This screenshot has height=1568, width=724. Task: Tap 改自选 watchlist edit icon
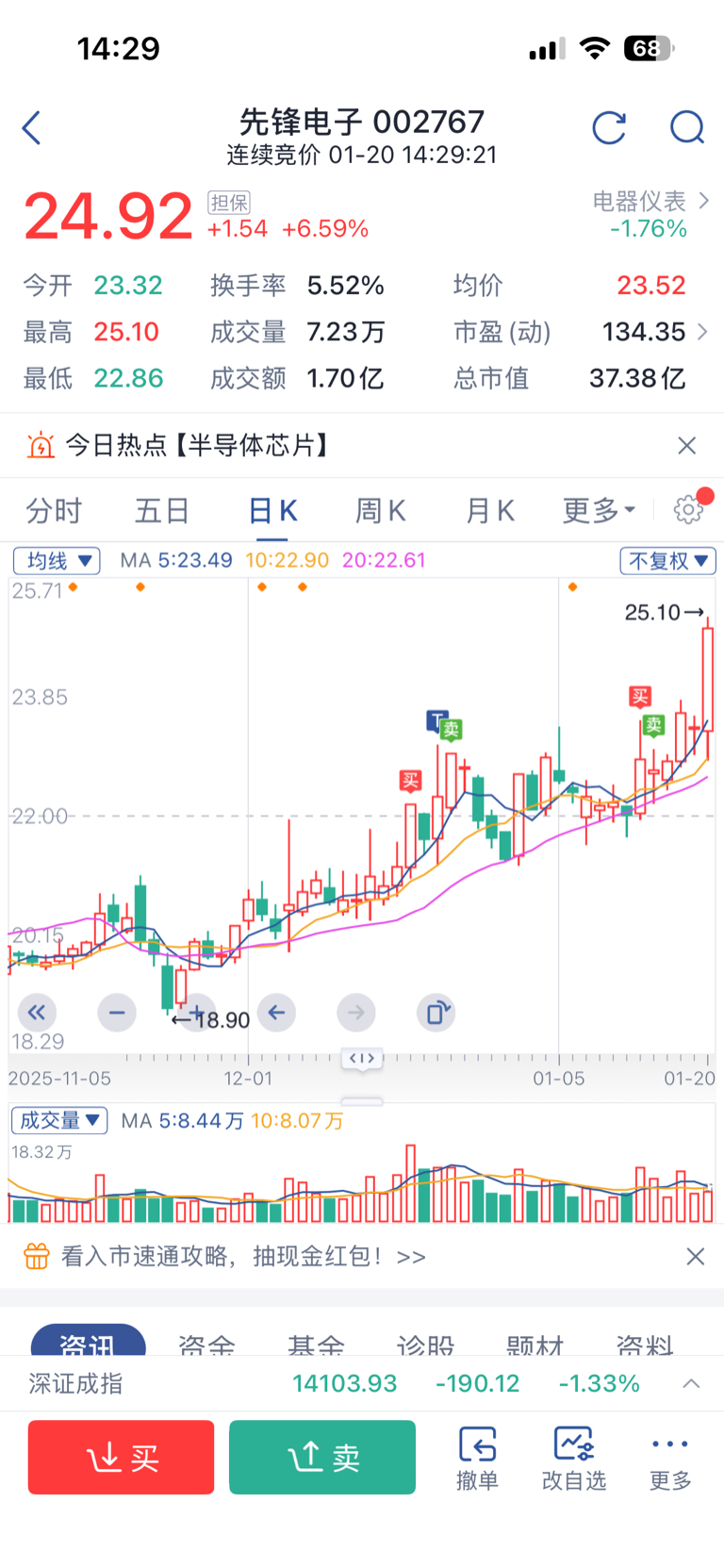pos(573,1458)
